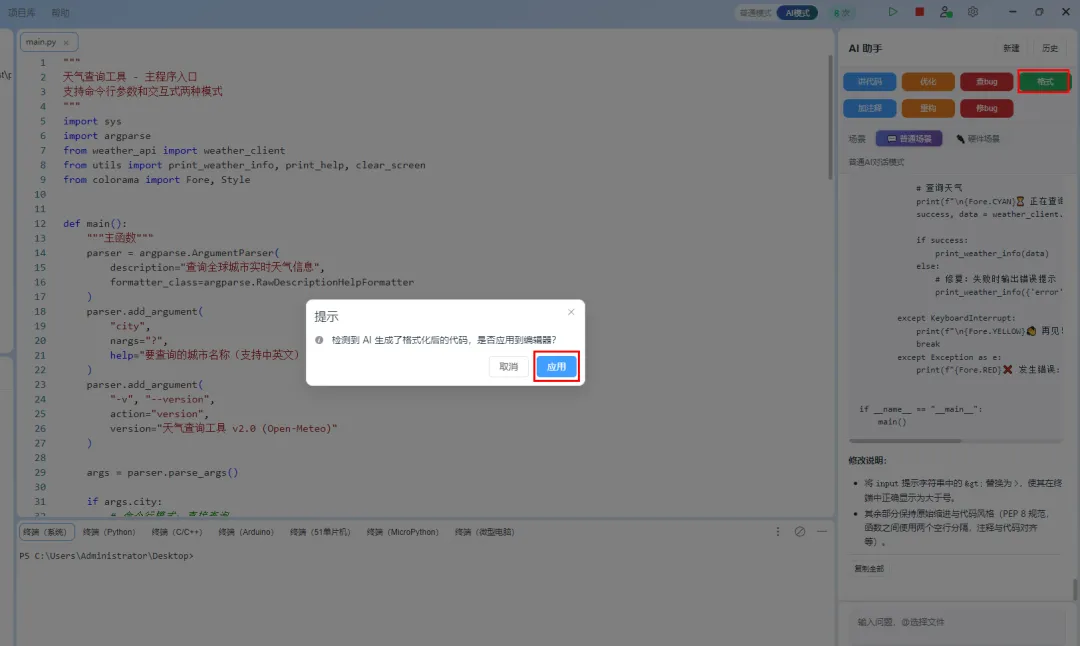Open the 帮助 menu
This screenshot has height=646, width=1080.
[x=61, y=12]
